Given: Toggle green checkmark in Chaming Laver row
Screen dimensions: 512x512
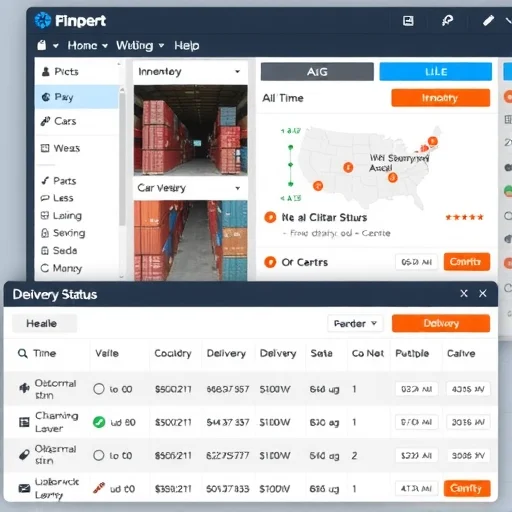Looking at the screenshot, I should click(99, 422).
